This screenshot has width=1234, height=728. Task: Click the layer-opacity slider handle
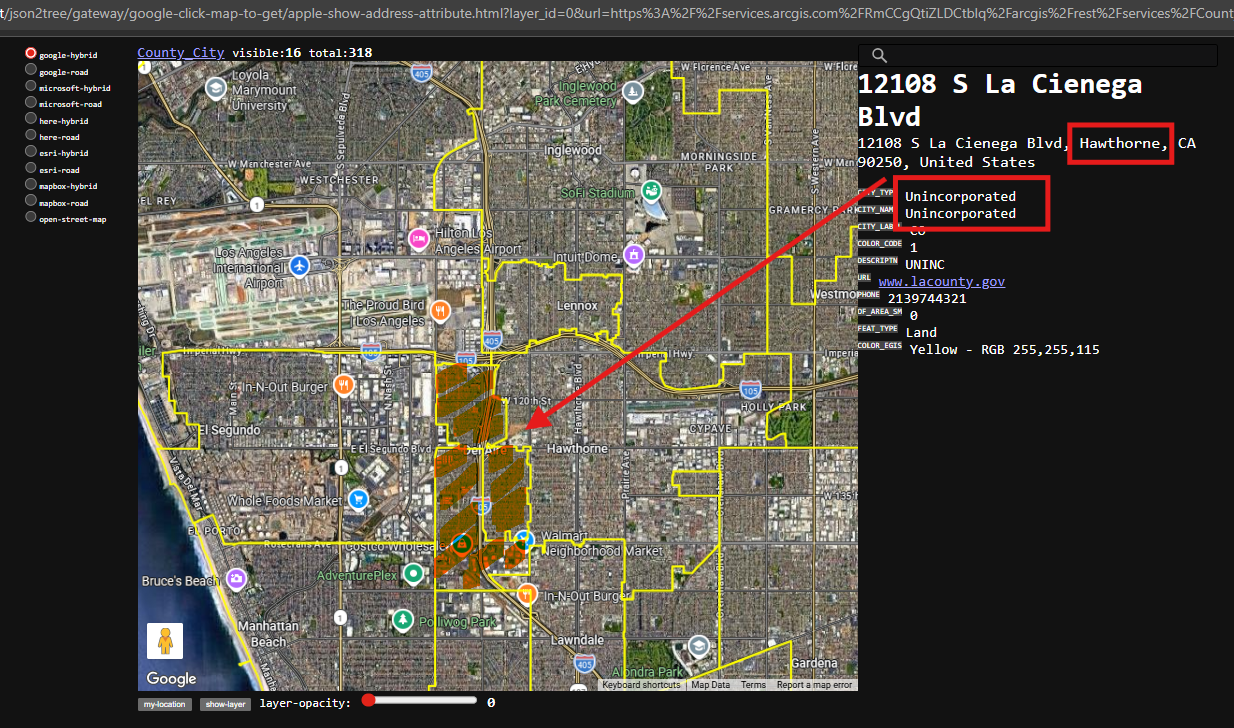pyautogui.click(x=369, y=701)
